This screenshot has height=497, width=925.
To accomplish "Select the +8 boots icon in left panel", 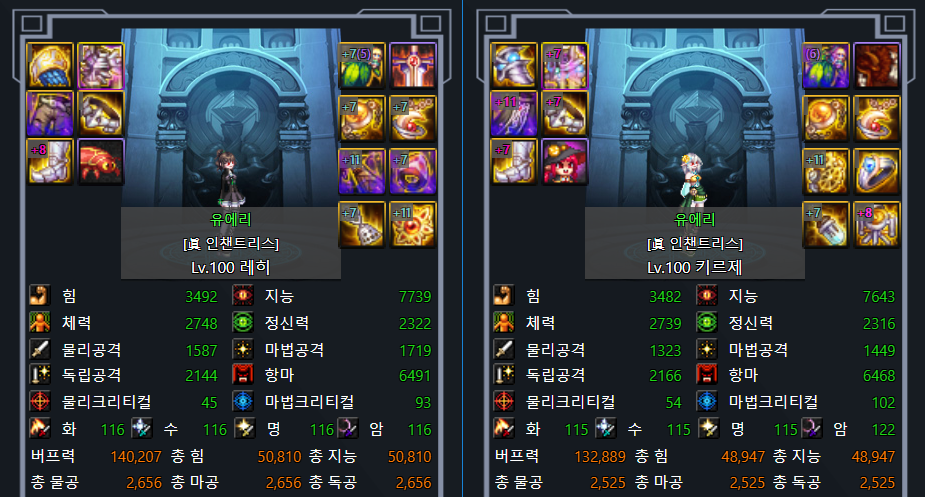I will [50, 162].
